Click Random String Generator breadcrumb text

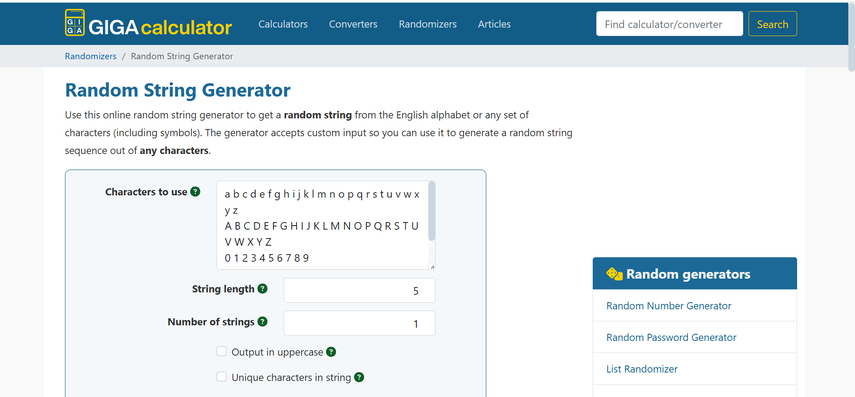coord(182,56)
